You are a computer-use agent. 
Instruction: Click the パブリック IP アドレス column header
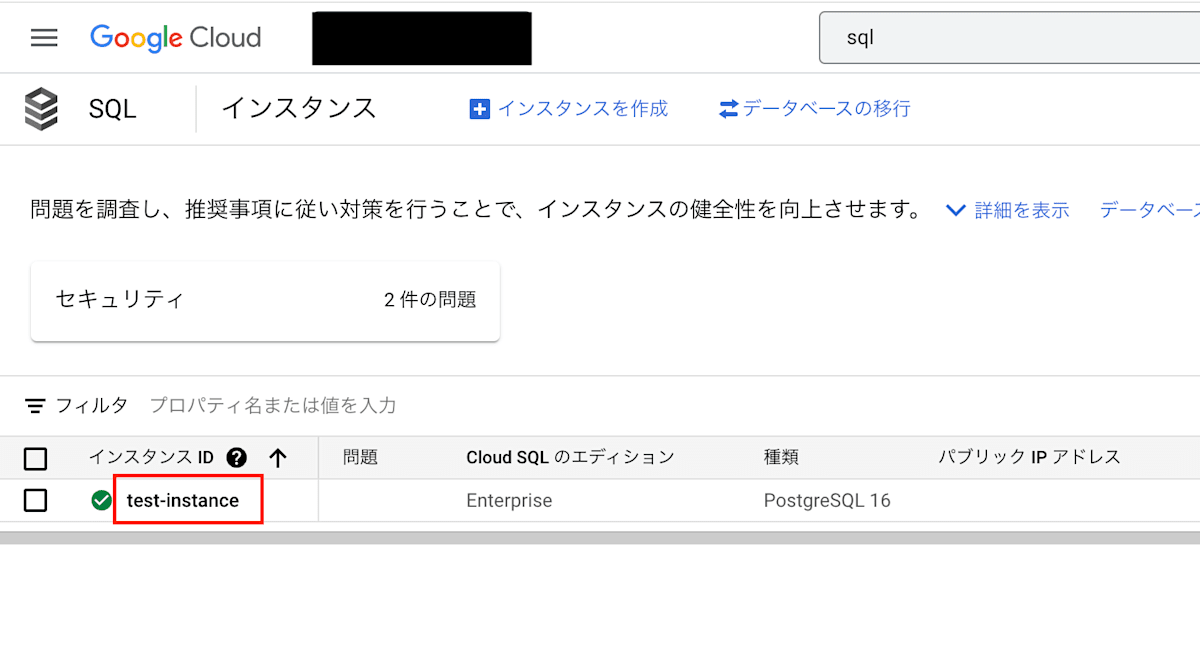tap(1029, 458)
